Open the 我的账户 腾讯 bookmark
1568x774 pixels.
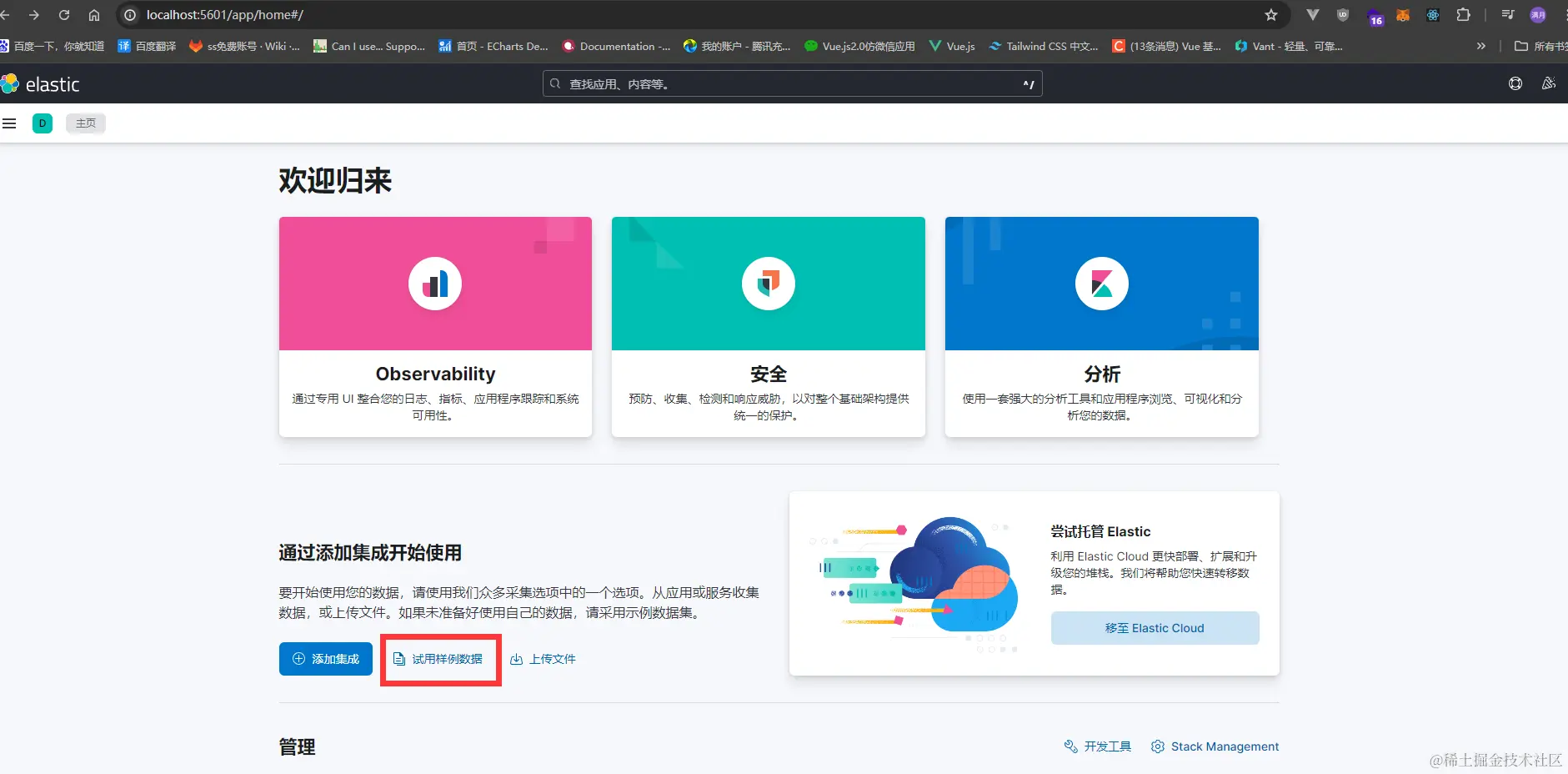(737, 46)
